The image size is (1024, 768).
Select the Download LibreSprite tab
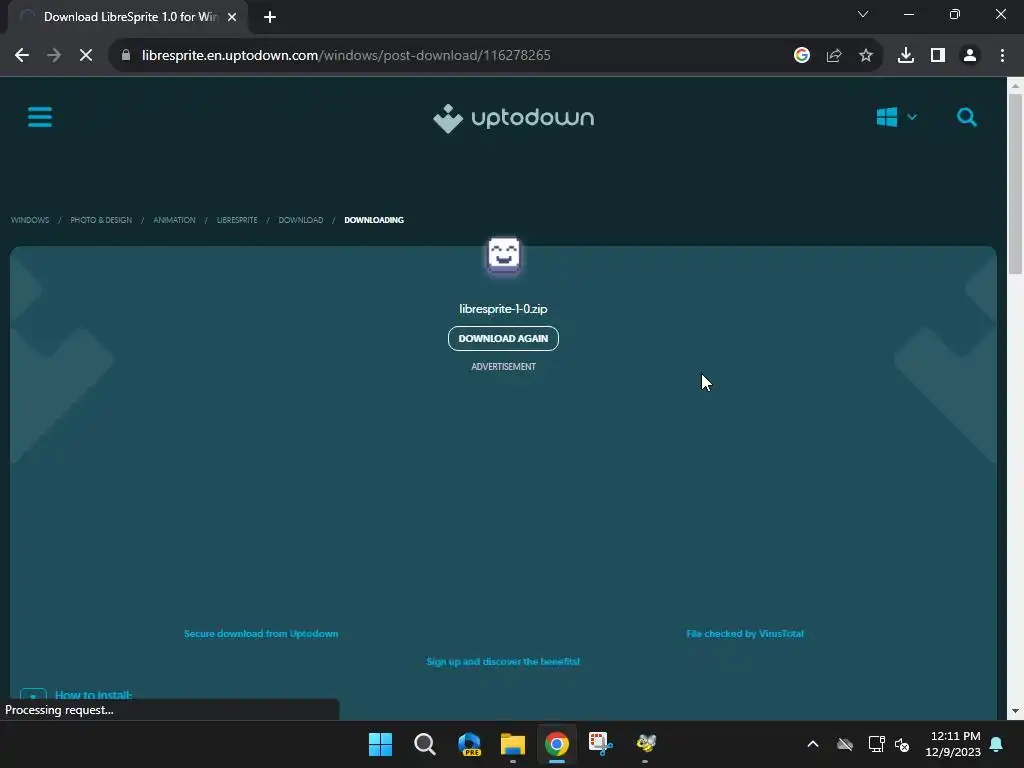[x=127, y=17]
